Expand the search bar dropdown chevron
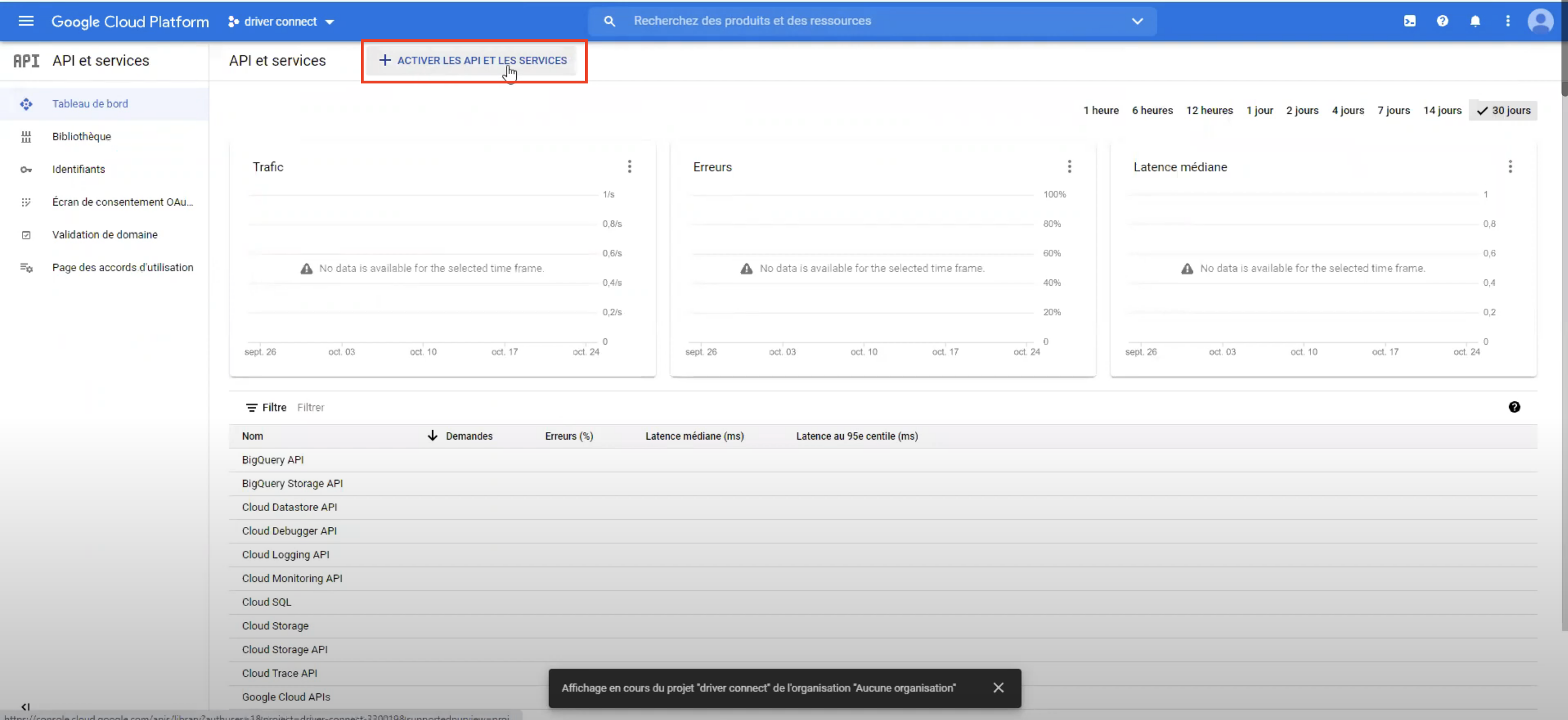 (1137, 21)
